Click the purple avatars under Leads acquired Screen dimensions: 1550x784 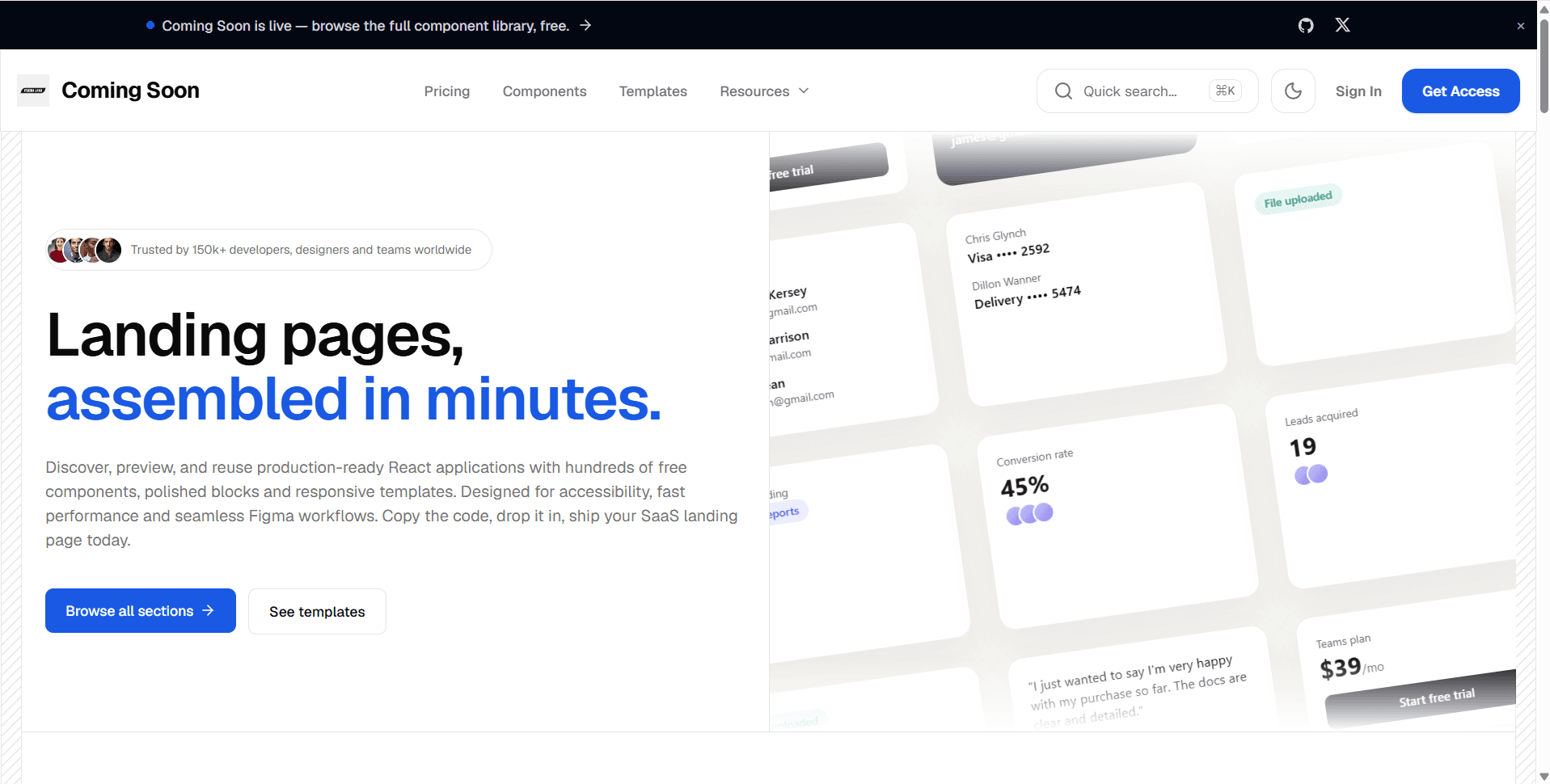click(x=1311, y=474)
